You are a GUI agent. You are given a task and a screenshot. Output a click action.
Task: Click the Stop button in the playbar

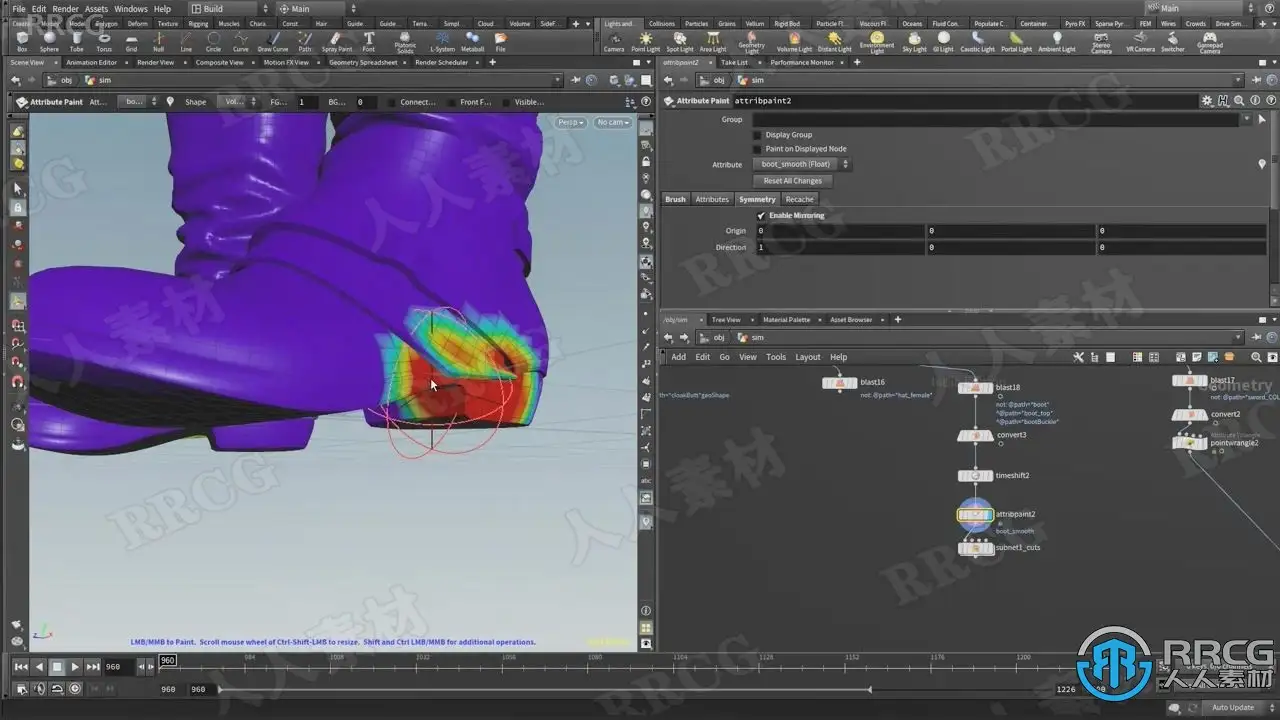click(57, 667)
